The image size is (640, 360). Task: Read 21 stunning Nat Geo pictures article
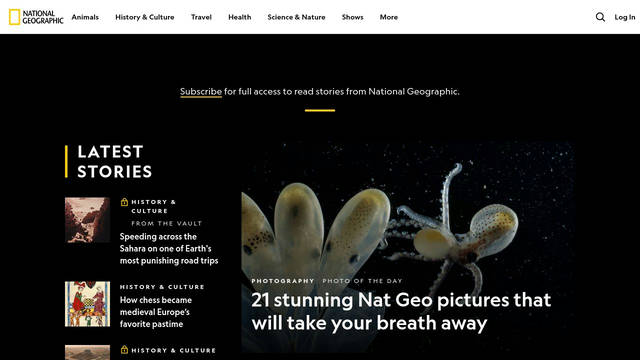pos(401,311)
